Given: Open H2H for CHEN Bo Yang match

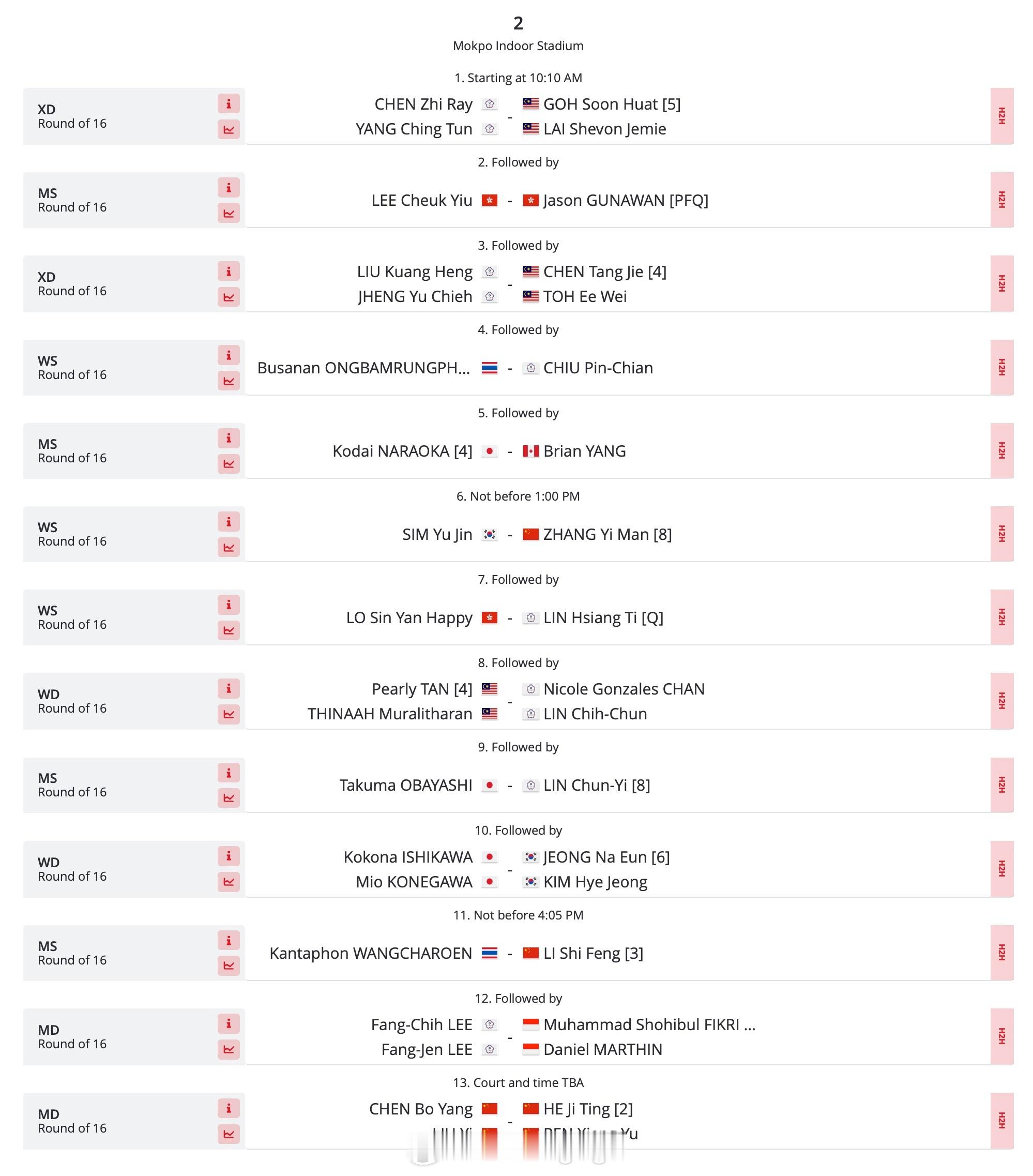Looking at the screenshot, I should coord(1001,1121).
